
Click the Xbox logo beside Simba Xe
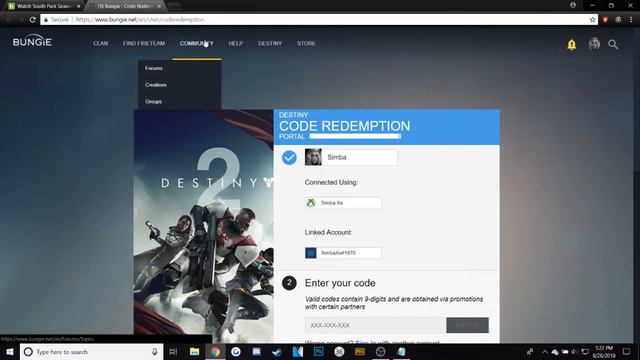(x=311, y=202)
